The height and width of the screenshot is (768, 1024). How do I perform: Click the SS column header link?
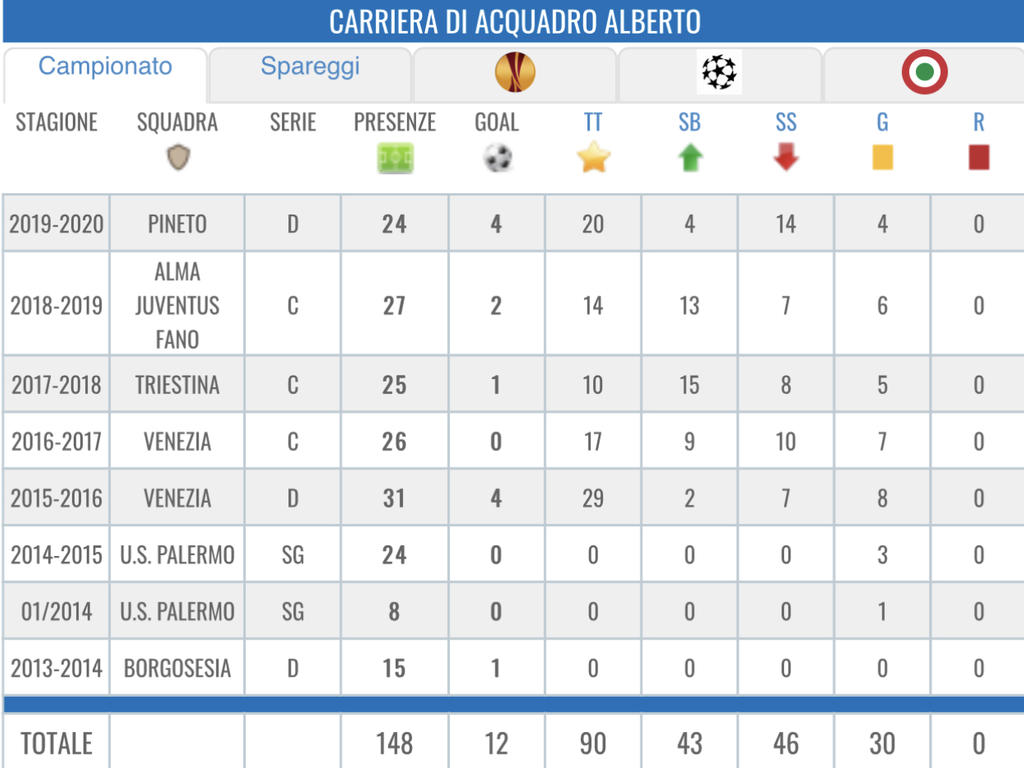coord(786,122)
